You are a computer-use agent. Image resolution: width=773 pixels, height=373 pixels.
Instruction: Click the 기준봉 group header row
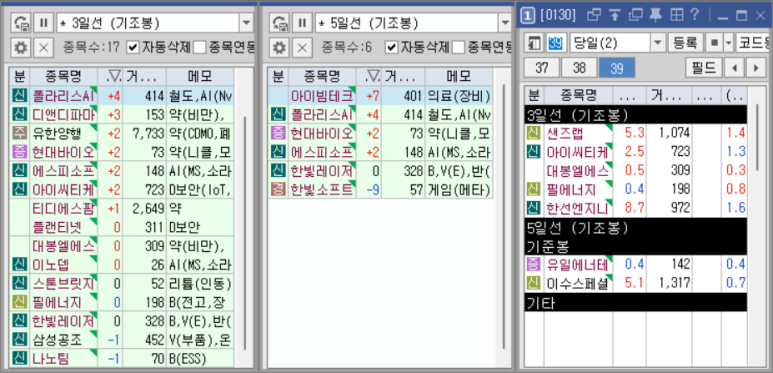point(636,246)
